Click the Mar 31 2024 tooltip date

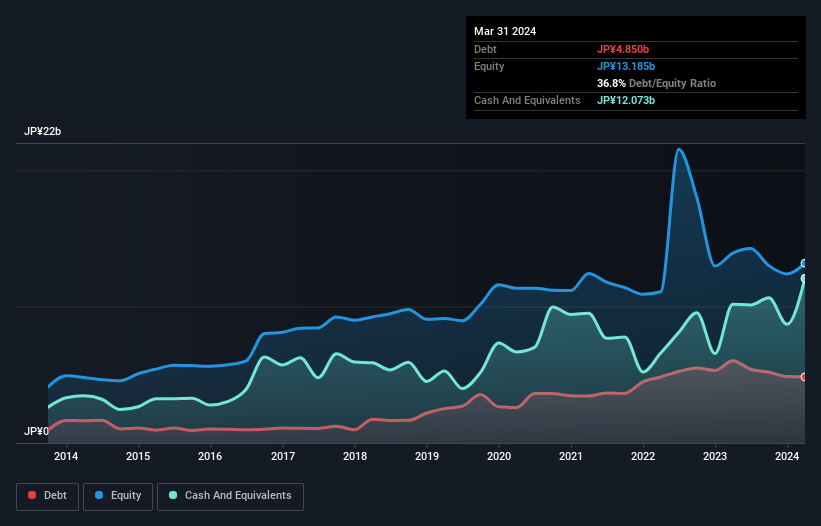505,31
